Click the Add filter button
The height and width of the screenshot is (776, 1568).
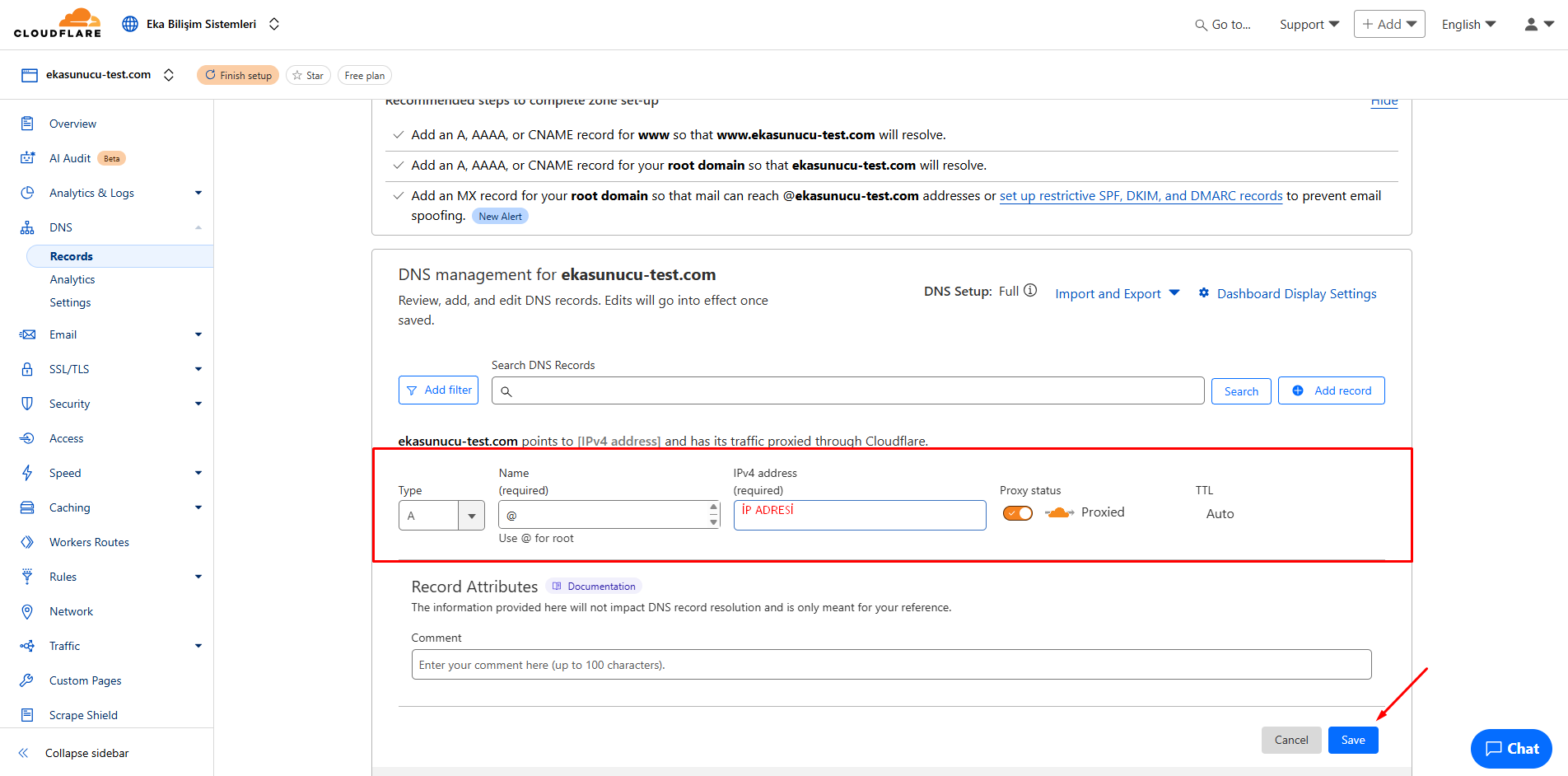440,390
